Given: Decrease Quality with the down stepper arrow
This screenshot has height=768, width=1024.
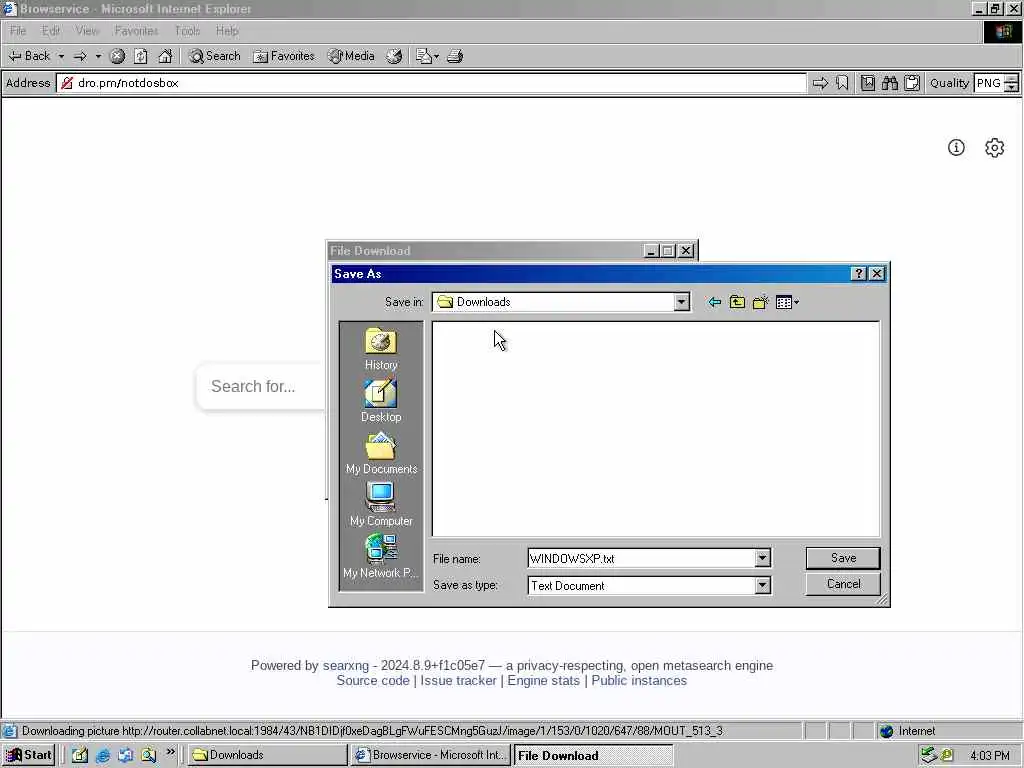Looking at the screenshot, I should click(x=1012, y=88).
